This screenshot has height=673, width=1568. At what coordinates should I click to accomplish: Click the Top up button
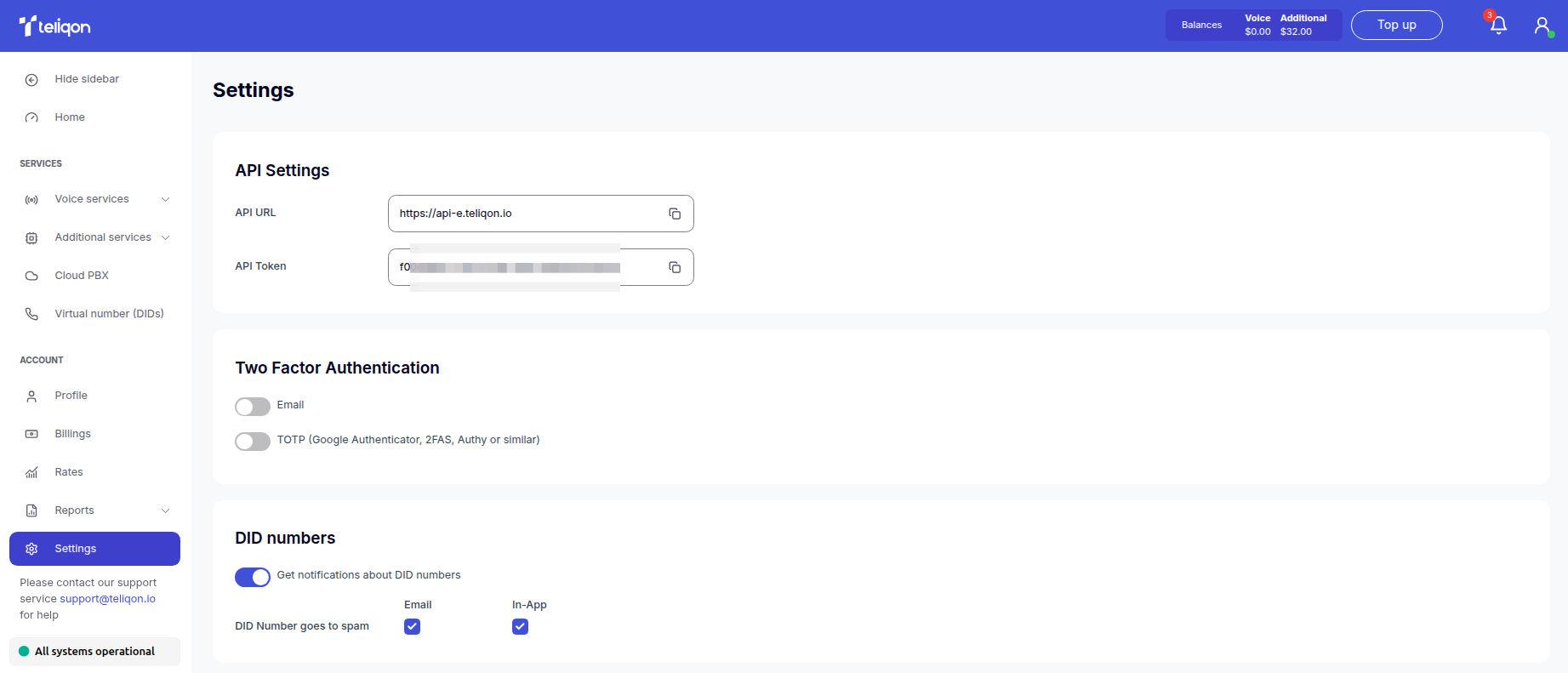(1396, 26)
